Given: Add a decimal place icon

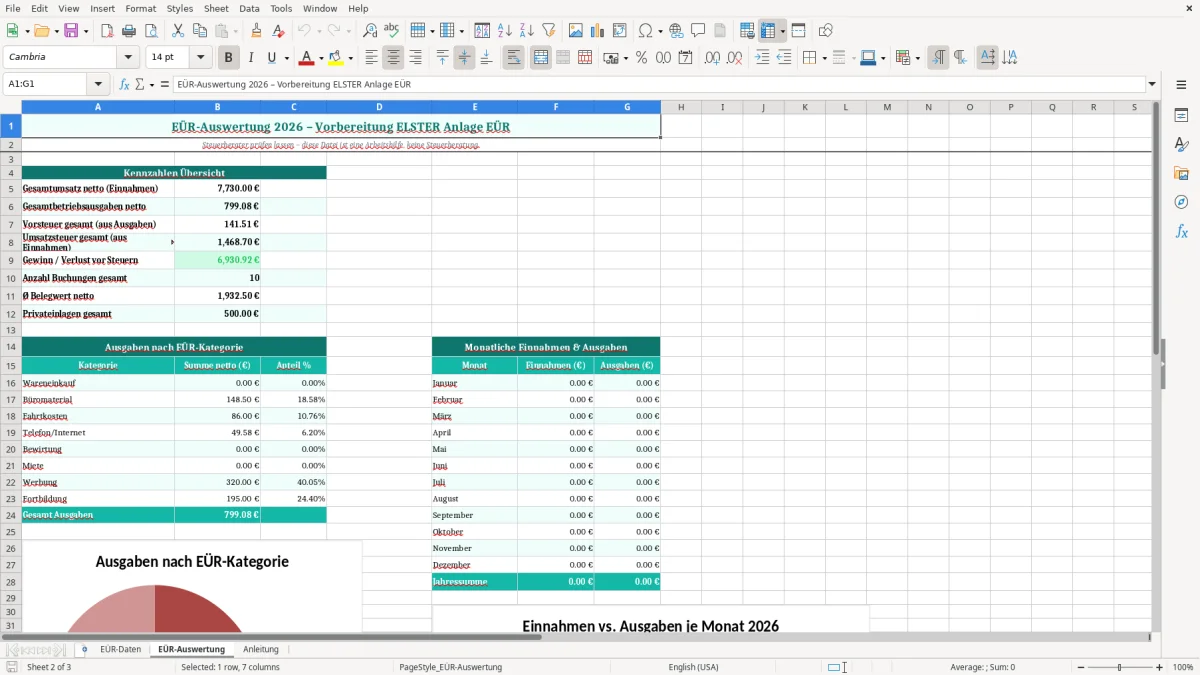Looking at the screenshot, I should pos(712,58).
